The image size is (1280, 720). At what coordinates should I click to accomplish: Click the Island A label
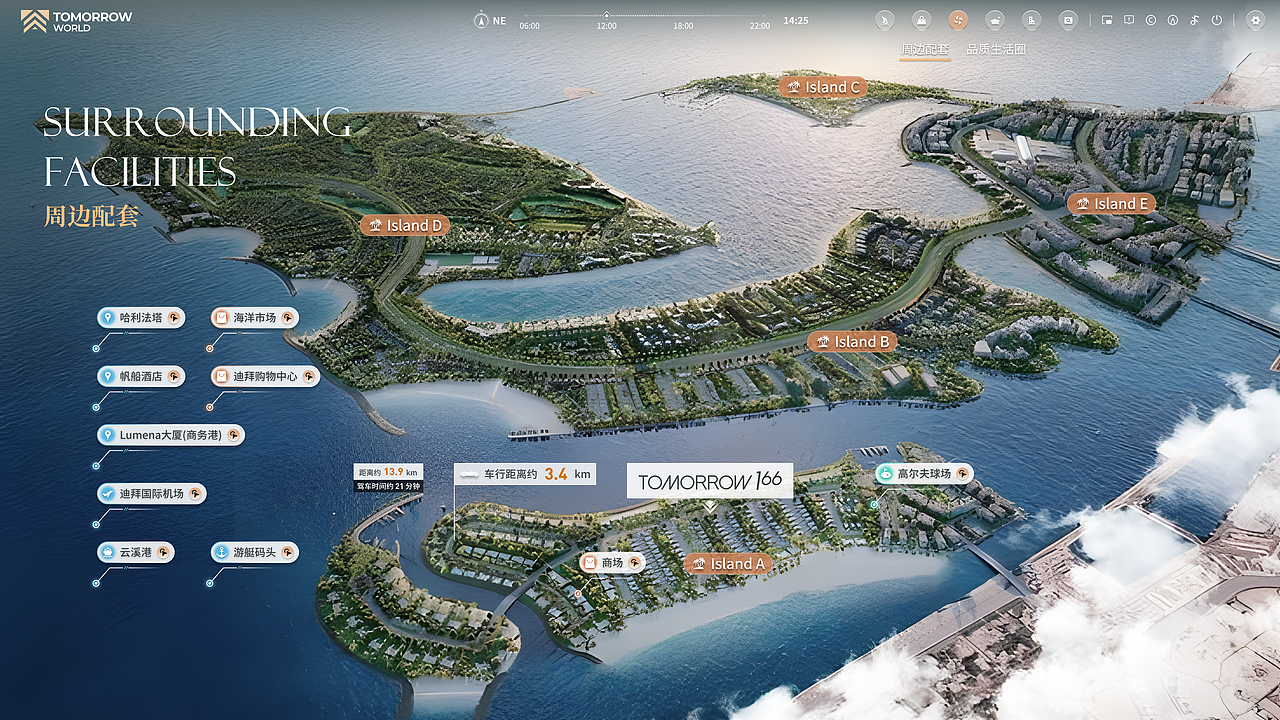[728, 564]
